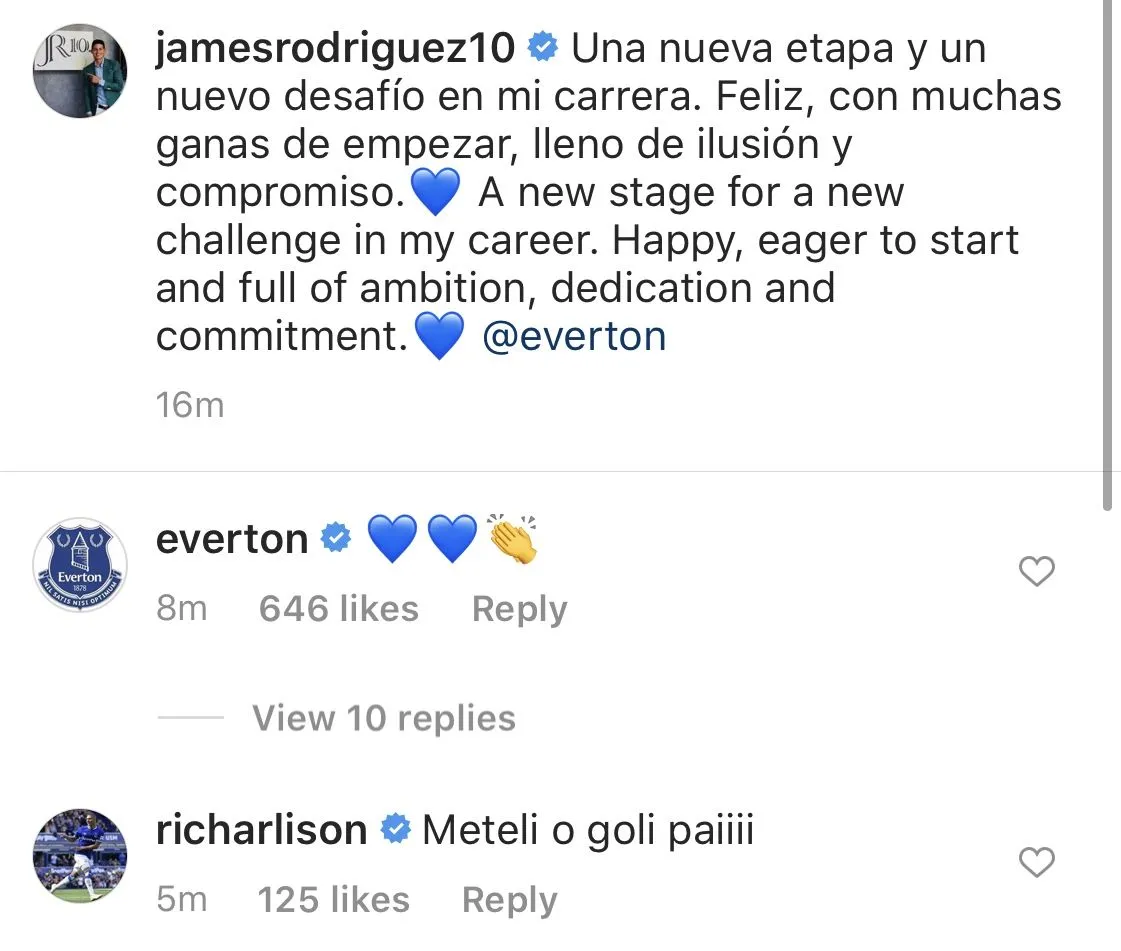Tap the Everton club crest avatar
This screenshot has height=951, width=1121.
tap(81, 565)
